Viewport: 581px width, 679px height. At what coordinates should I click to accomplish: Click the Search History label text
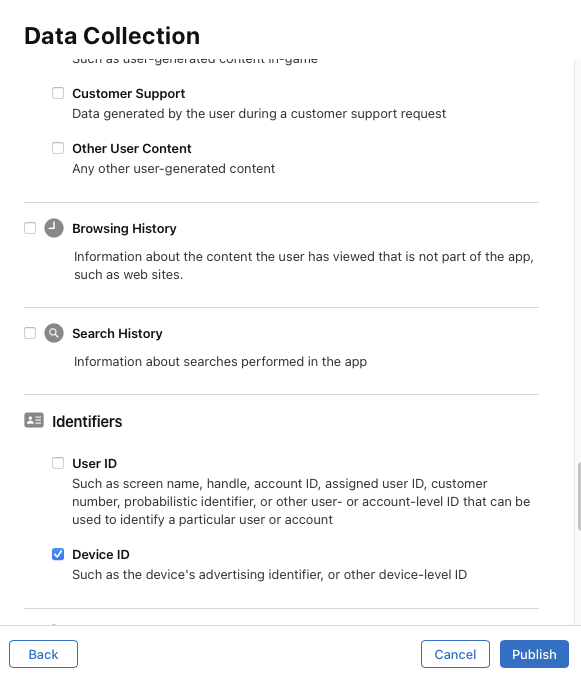(x=117, y=333)
